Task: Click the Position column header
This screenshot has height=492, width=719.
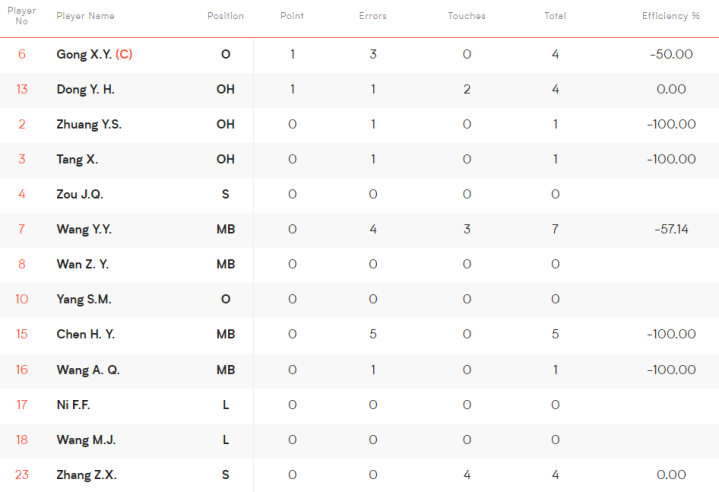Action: (x=225, y=16)
